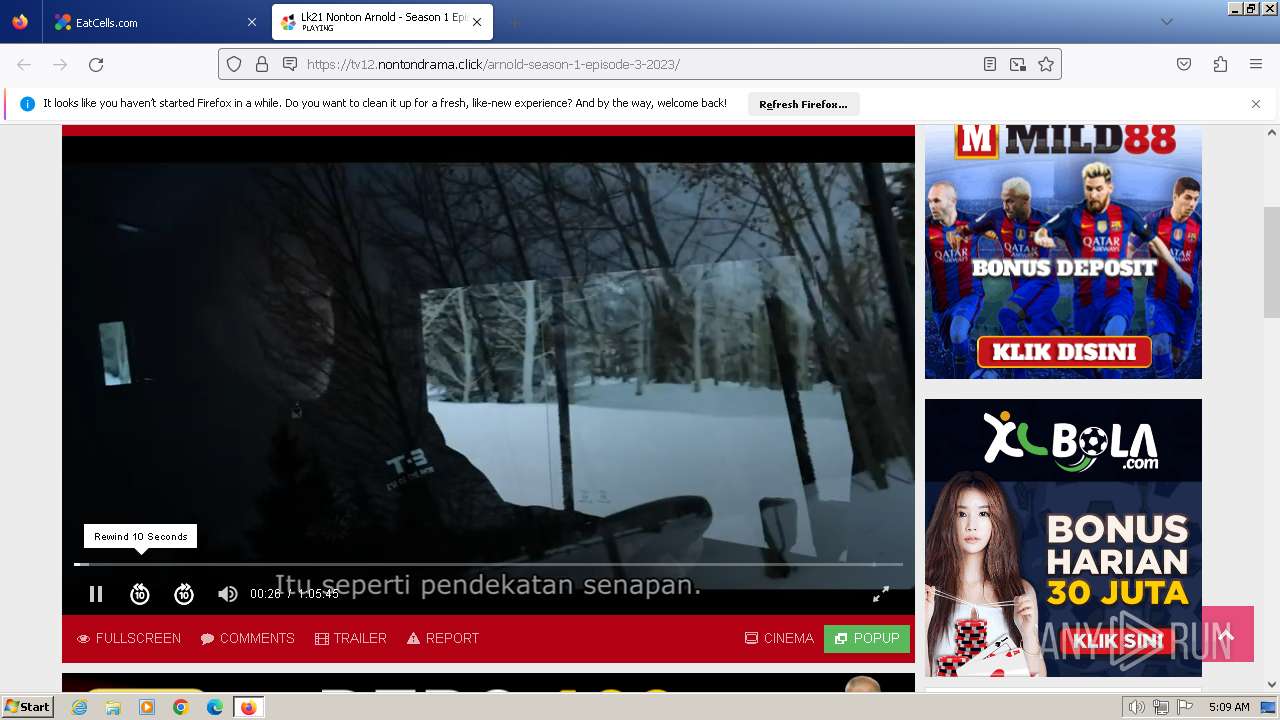The image size is (1280, 720).
Task: Close the EatCells.com tab
Action: tap(251, 22)
